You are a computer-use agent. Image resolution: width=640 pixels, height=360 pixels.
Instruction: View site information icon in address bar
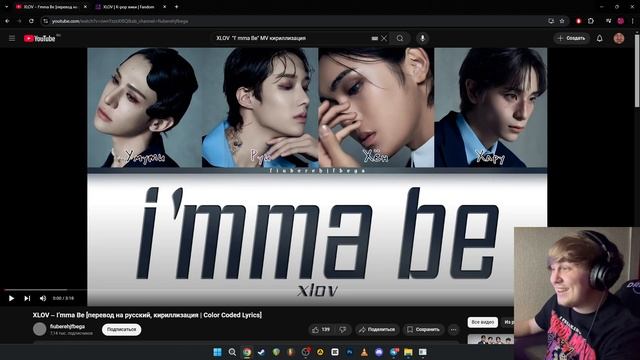coord(46,21)
